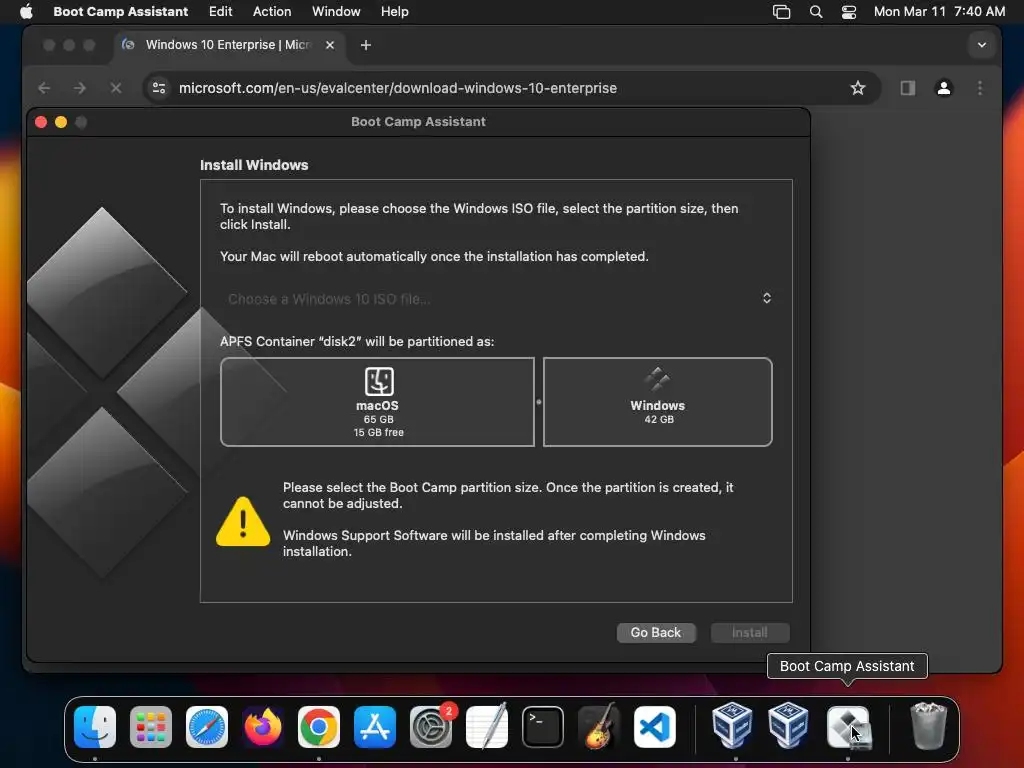Click the yellow warning icon
Viewport: 1024px width, 768px height.
coord(243,522)
